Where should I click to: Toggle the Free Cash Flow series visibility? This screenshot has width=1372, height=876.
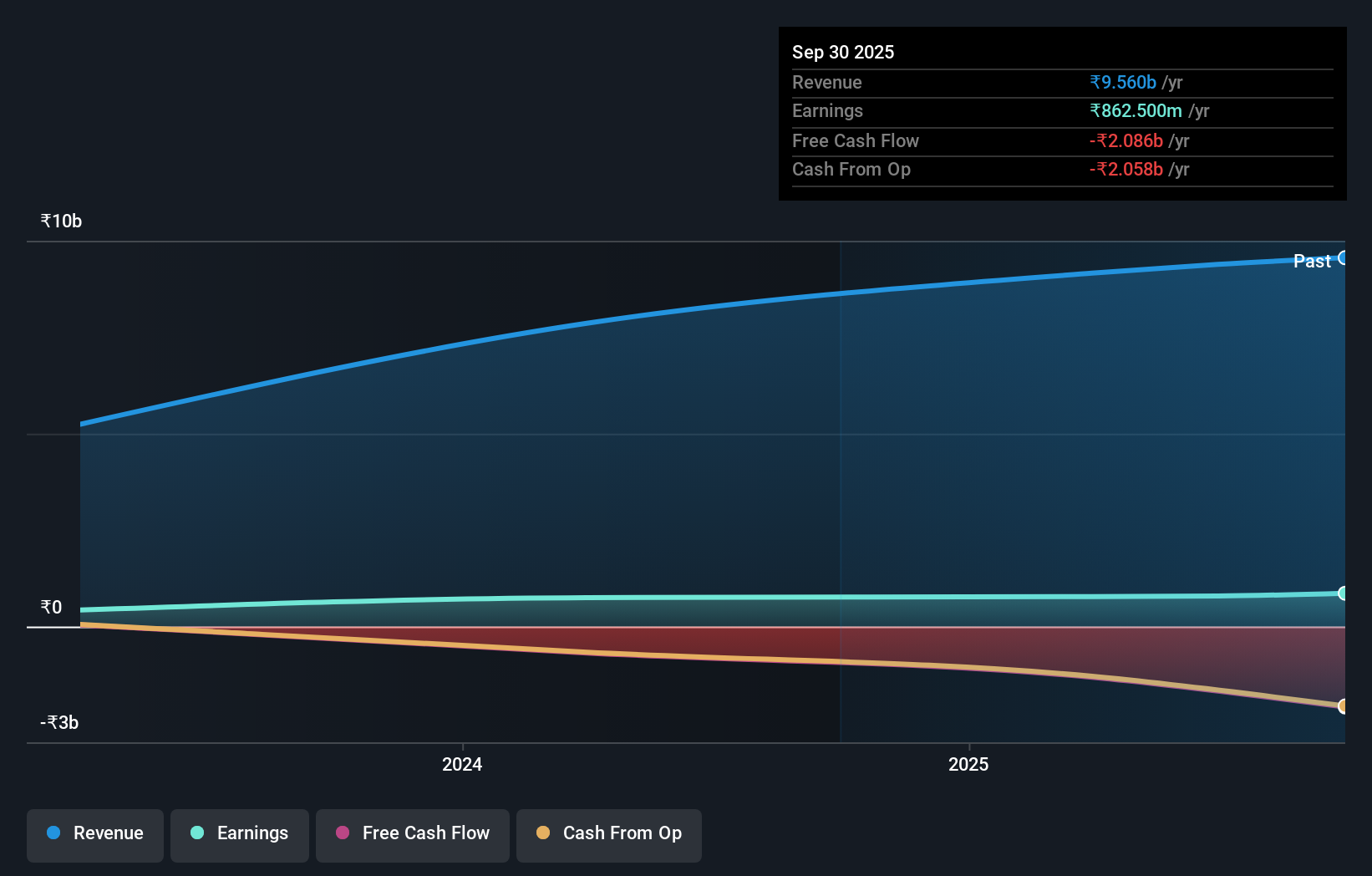(x=412, y=834)
